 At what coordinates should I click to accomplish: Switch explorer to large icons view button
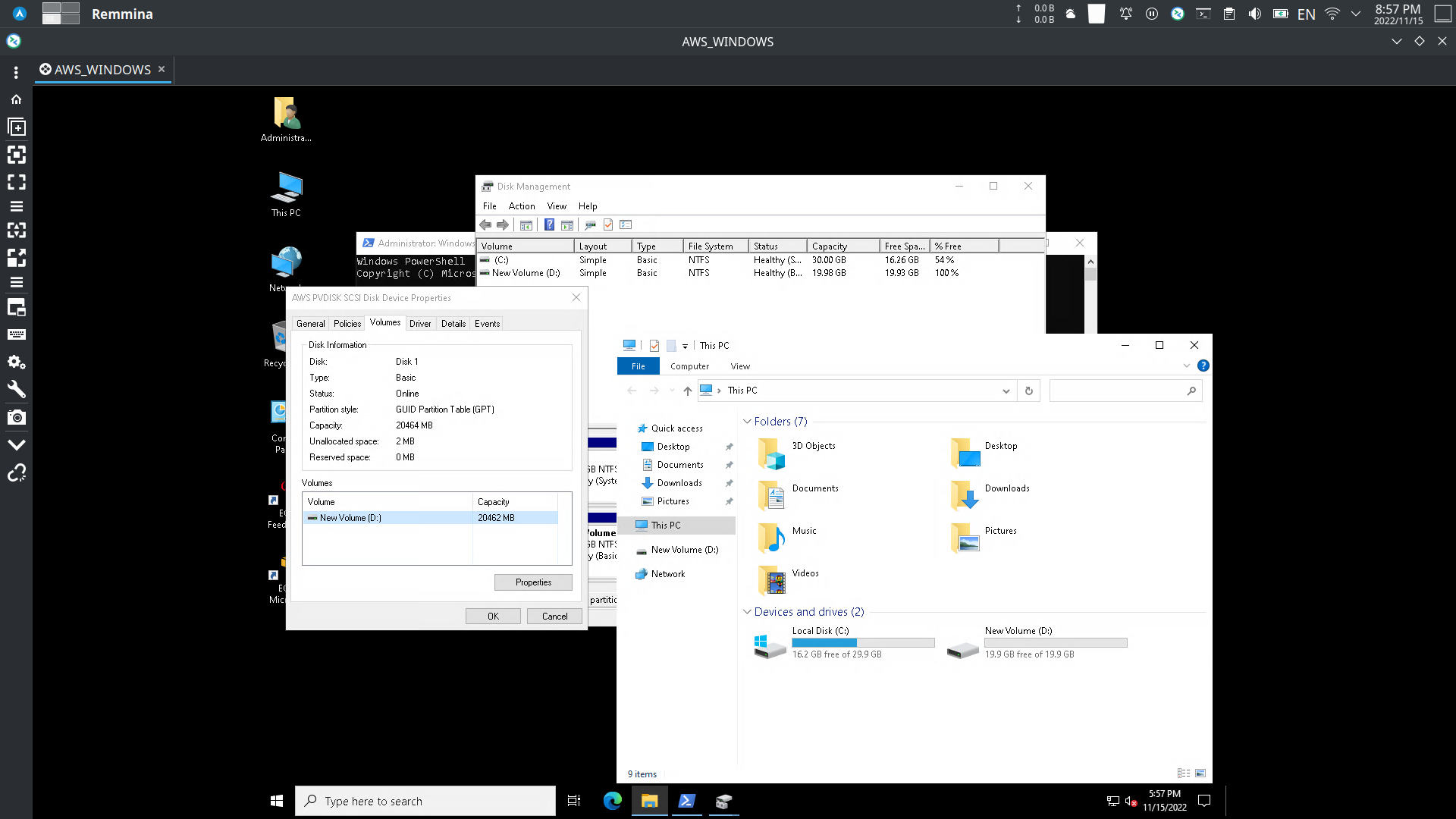pyautogui.click(x=1200, y=773)
